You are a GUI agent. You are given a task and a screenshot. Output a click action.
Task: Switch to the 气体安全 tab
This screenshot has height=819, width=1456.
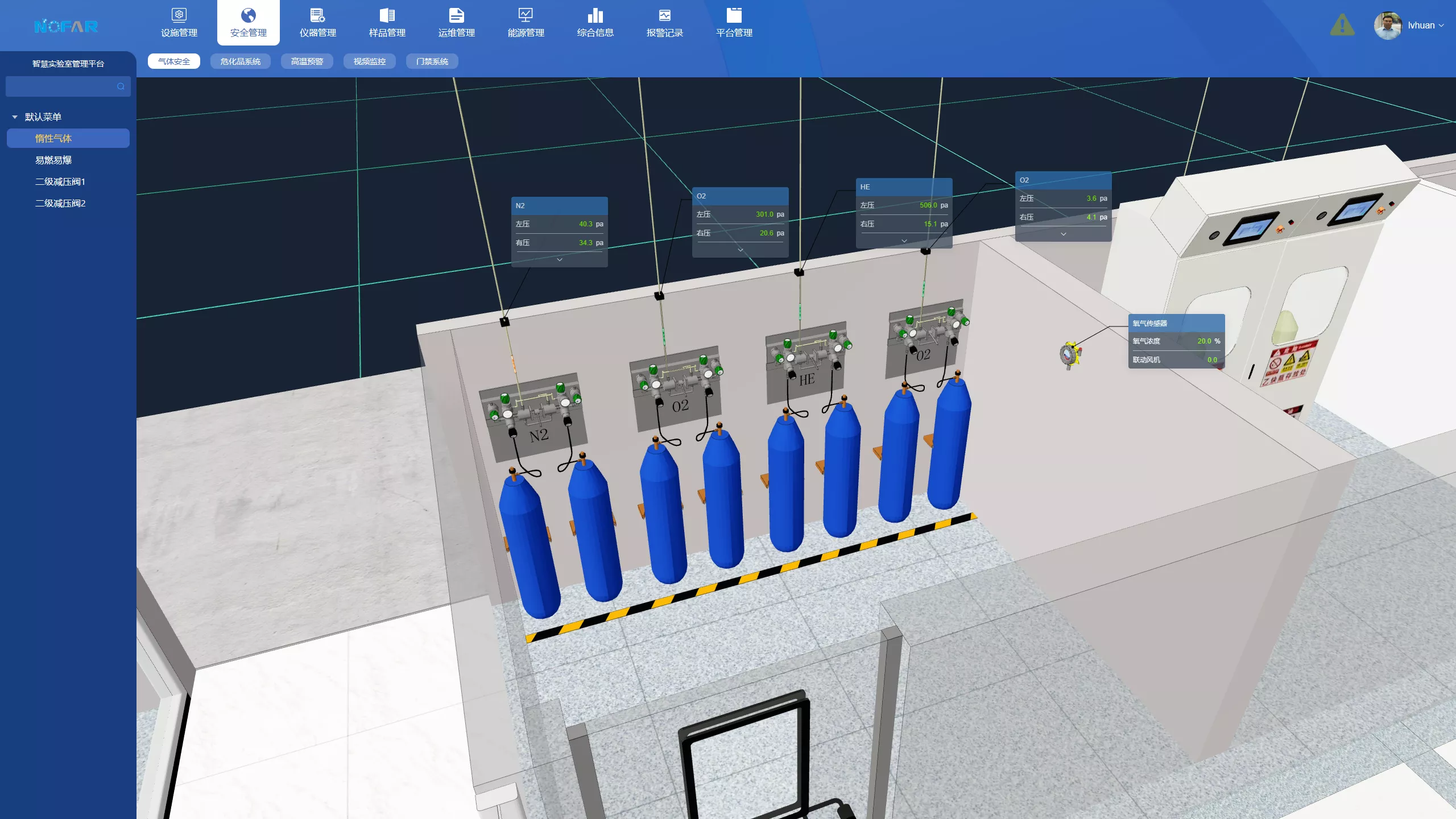point(174,61)
